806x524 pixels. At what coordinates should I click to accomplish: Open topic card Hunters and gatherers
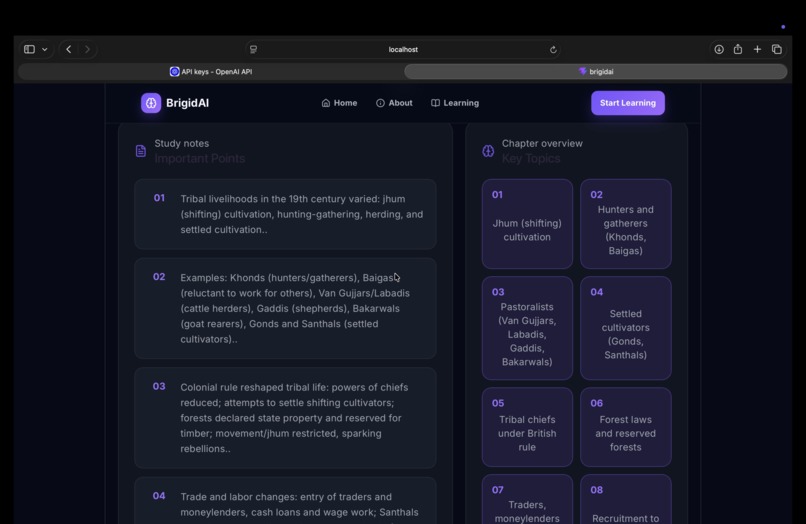click(x=626, y=224)
